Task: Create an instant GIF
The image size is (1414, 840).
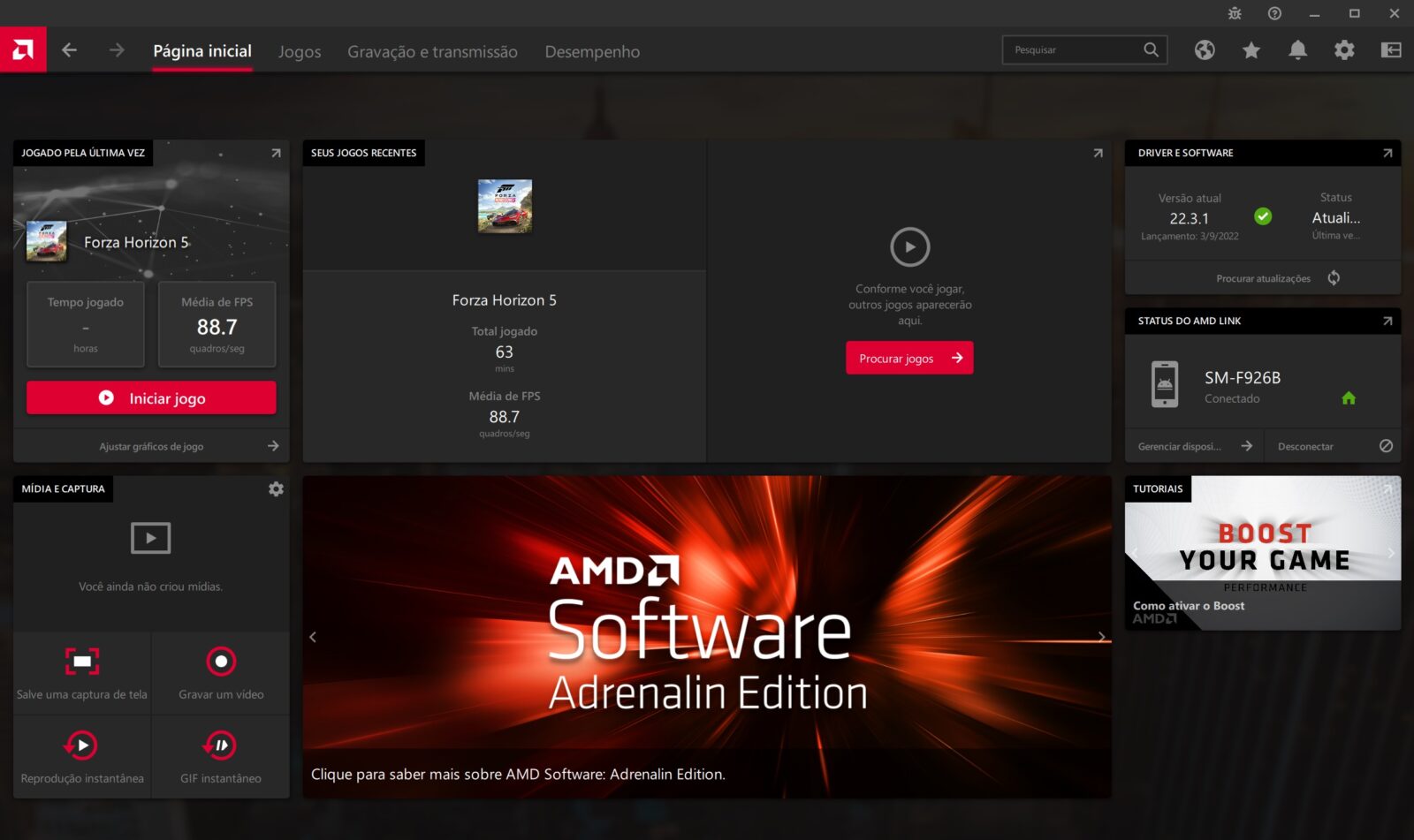Action: coord(221,745)
